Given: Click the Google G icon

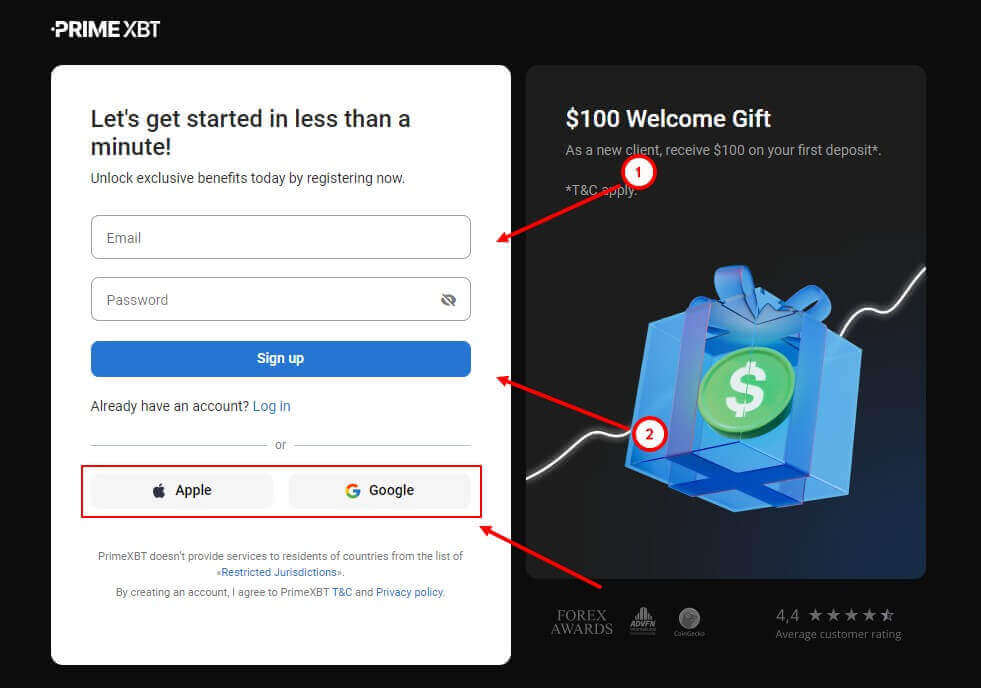Looking at the screenshot, I should [x=353, y=491].
